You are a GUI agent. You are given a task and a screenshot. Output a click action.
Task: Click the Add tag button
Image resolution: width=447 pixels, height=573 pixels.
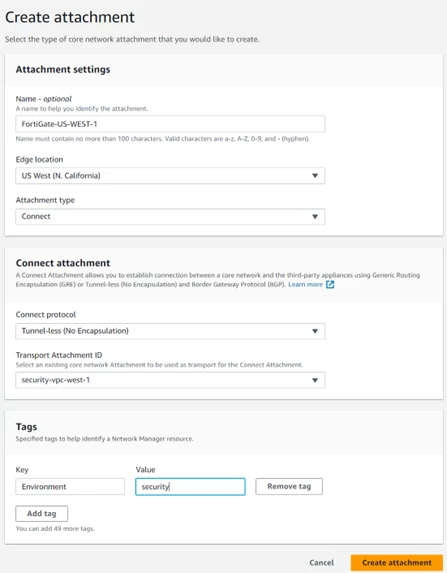pyautogui.click(x=42, y=513)
